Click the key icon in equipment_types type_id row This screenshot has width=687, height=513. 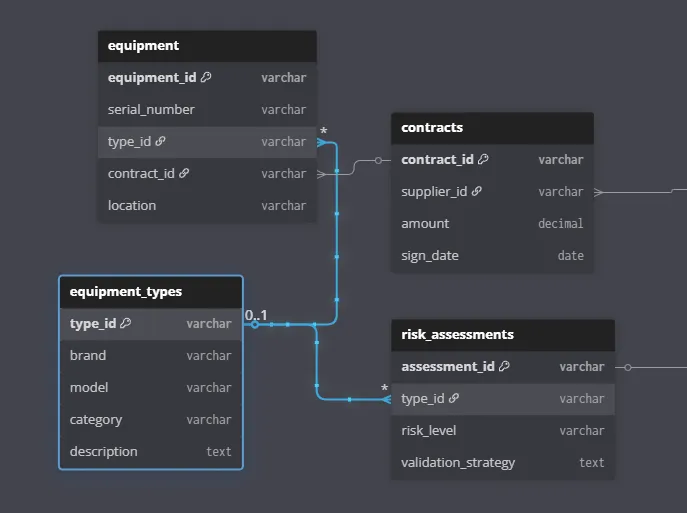(126, 323)
